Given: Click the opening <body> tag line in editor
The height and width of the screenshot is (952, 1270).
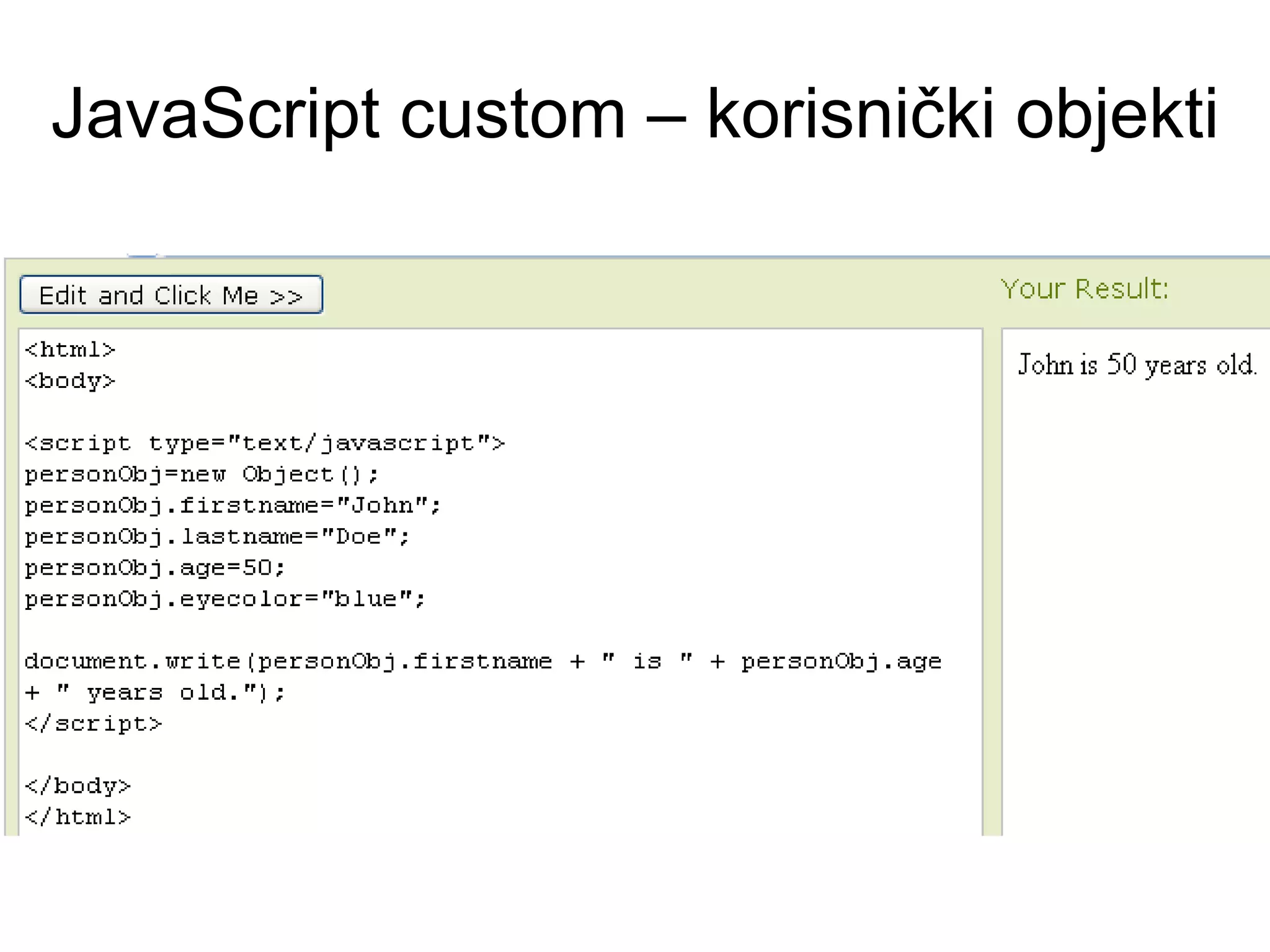Looking at the screenshot, I should pyautogui.click(x=70, y=381).
